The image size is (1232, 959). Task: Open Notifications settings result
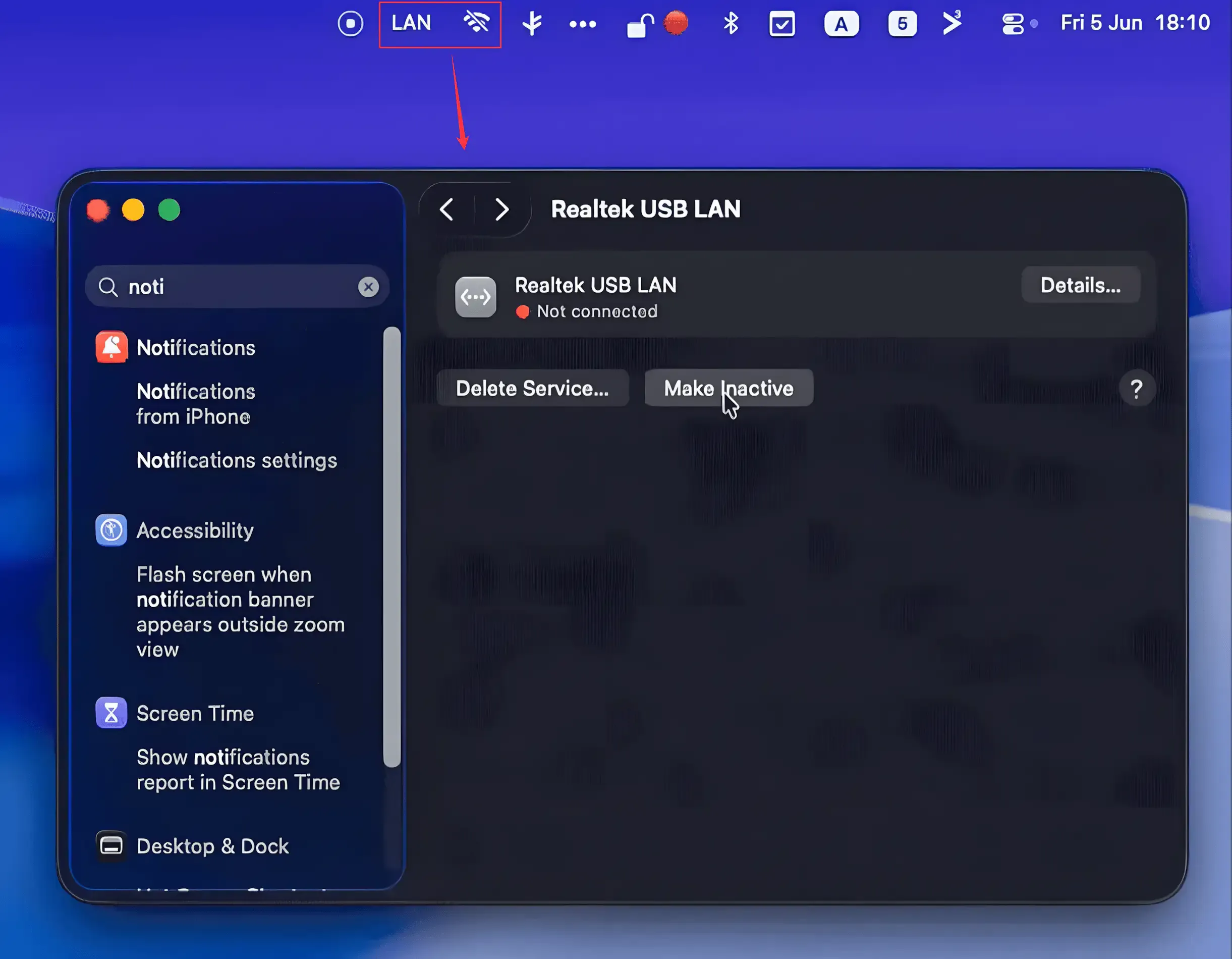pos(237,461)
